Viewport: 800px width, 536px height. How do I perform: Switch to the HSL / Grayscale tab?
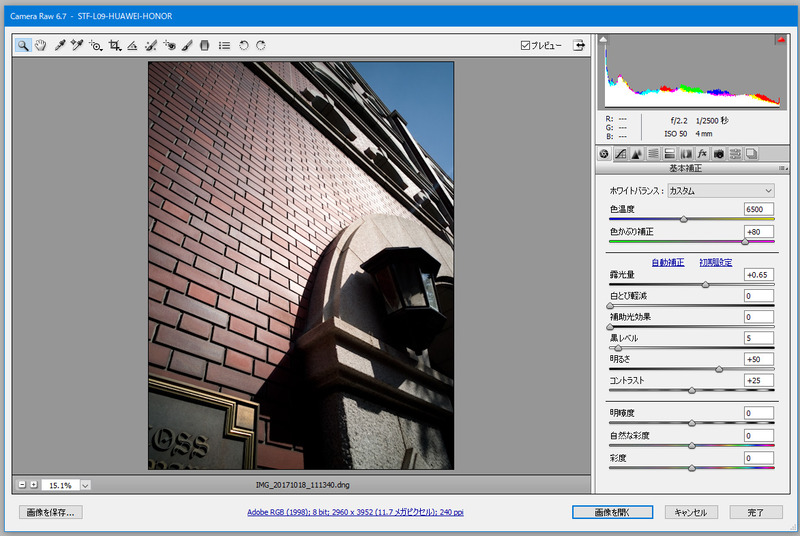pos(653,154)
